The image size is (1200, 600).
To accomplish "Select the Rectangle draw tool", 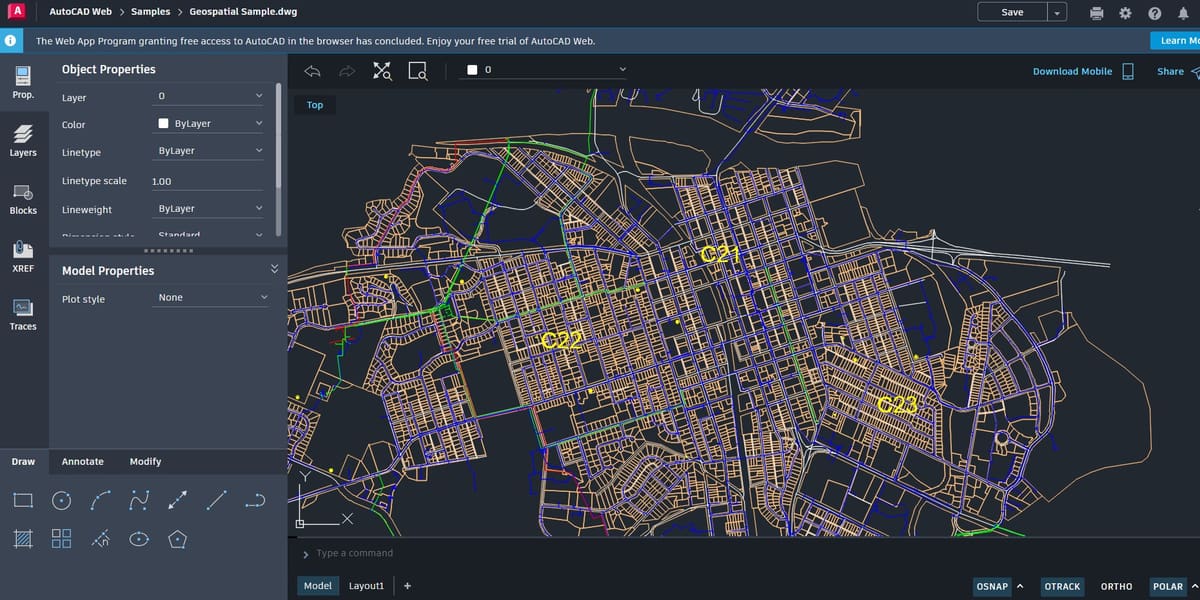I will [x=24, y=499].
